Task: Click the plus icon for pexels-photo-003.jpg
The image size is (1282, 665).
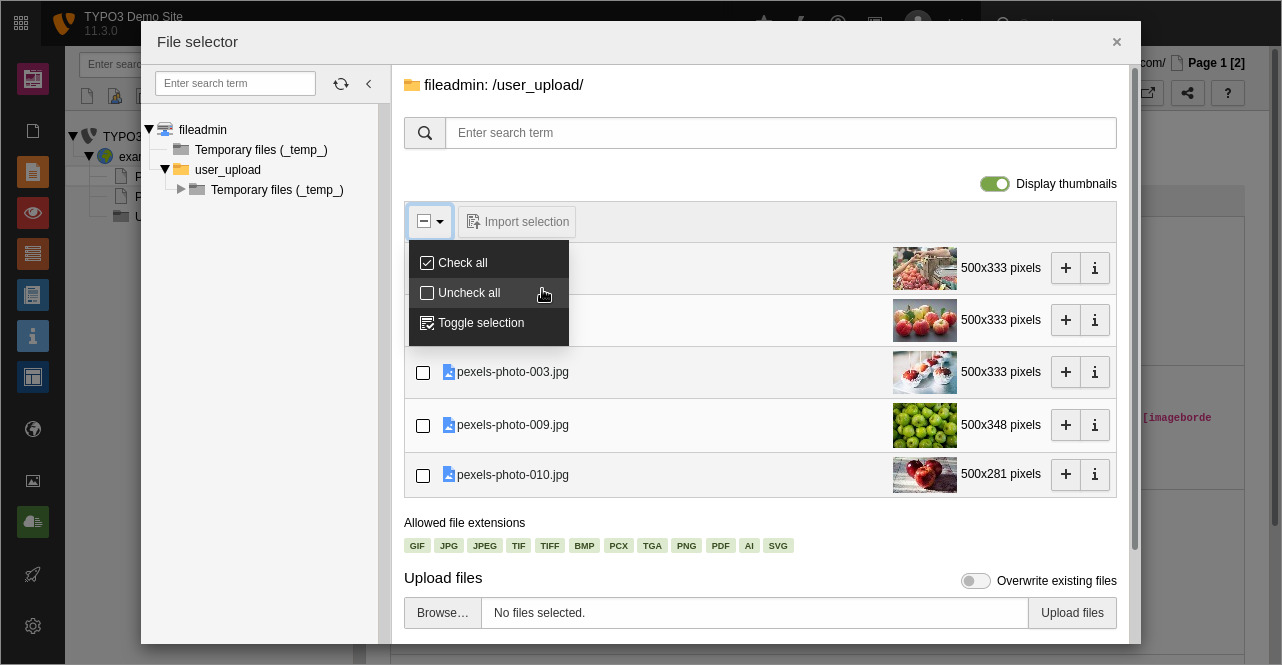Action: [x=1066, y=372]
